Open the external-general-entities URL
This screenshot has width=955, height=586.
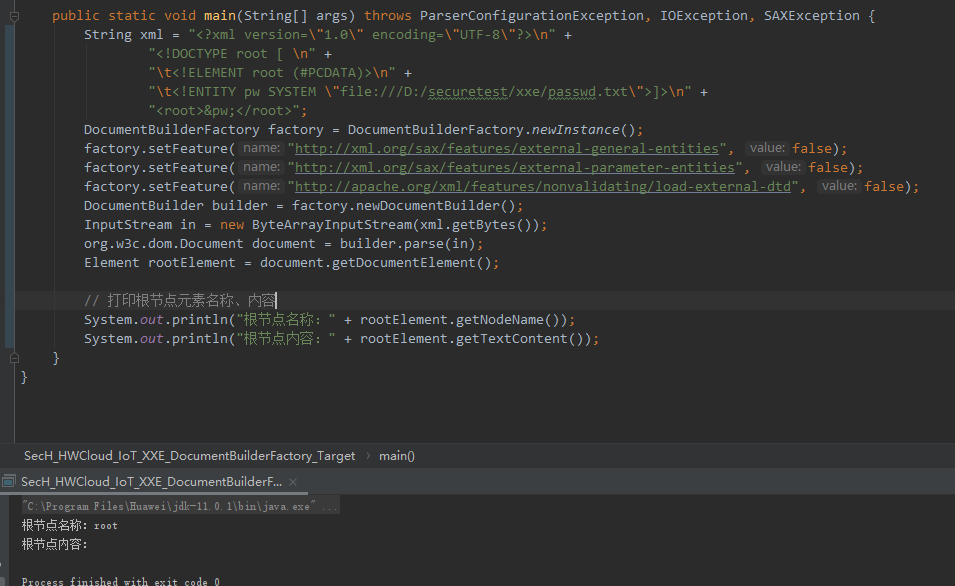[507, 149]
